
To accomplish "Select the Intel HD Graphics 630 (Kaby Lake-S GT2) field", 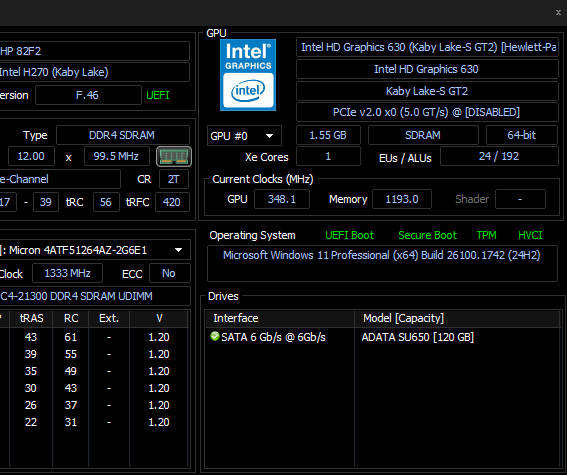I will pyautogui.click(x=427, y=47).
